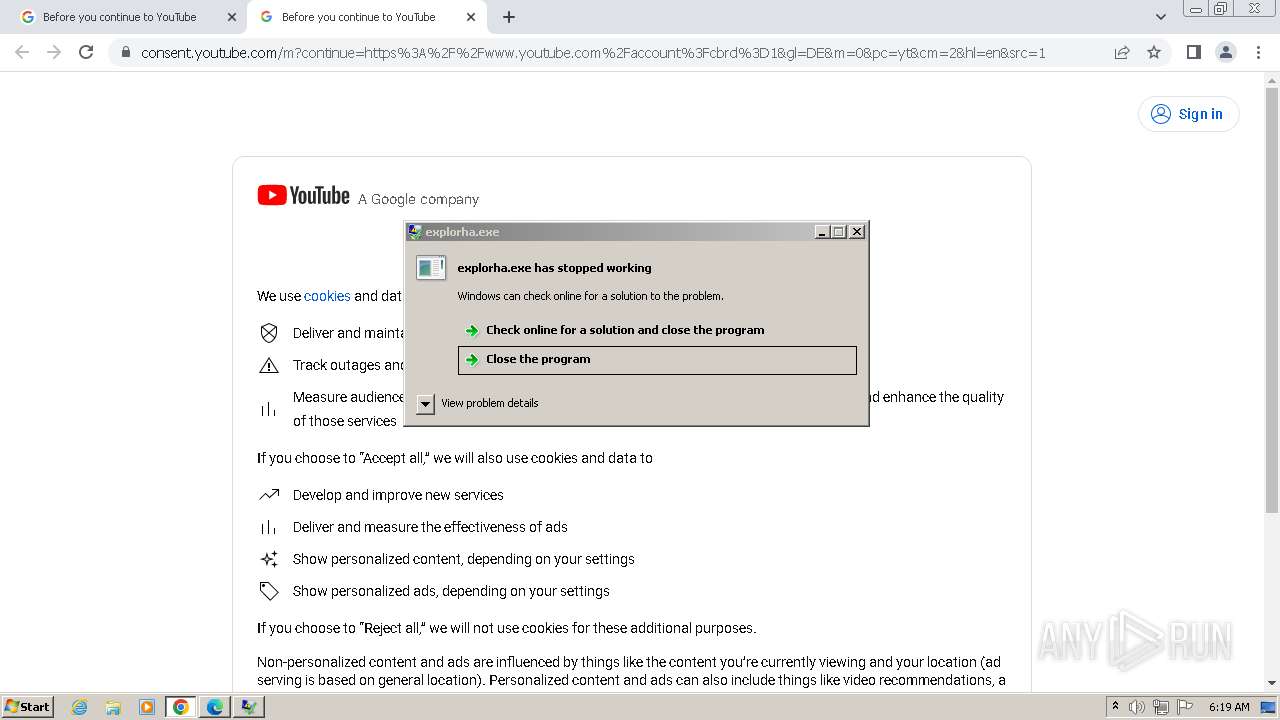Open tab search dropdown arrow
Screen dimensions: 1280x720
1160,17
